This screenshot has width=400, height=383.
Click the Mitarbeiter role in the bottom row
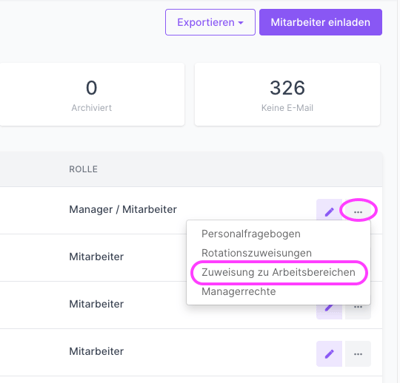pyautogui.click(x=96, y=351)
